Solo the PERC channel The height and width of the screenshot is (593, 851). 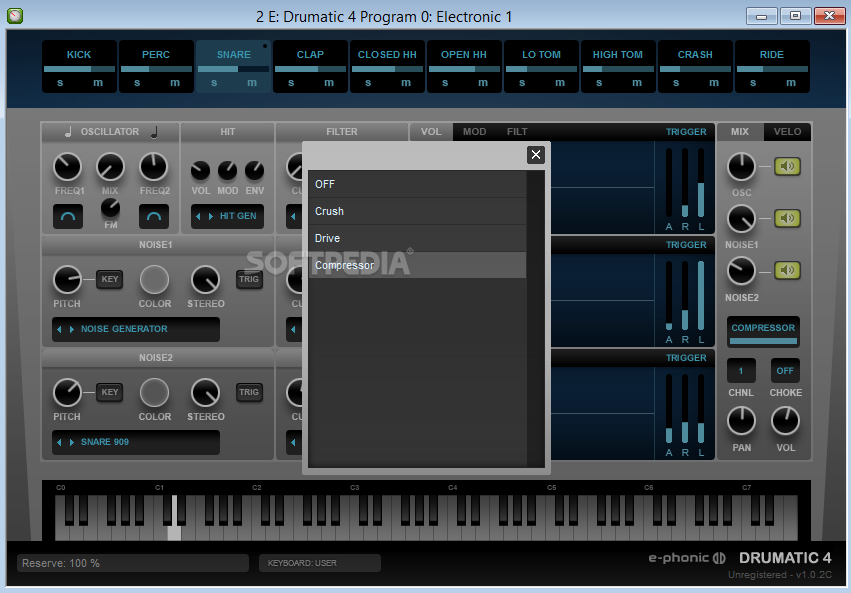click(x=137, y=82)
